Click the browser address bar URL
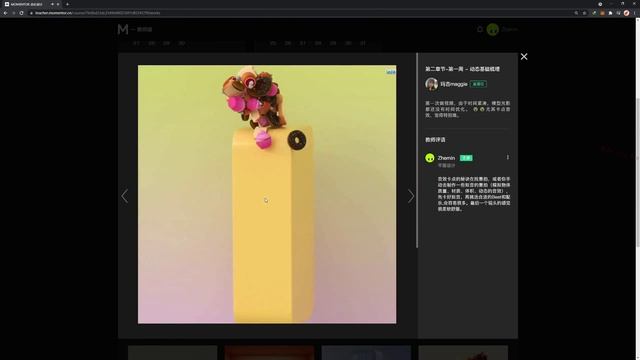Viewport: 640px width, 360px height. tap(98, 13)
